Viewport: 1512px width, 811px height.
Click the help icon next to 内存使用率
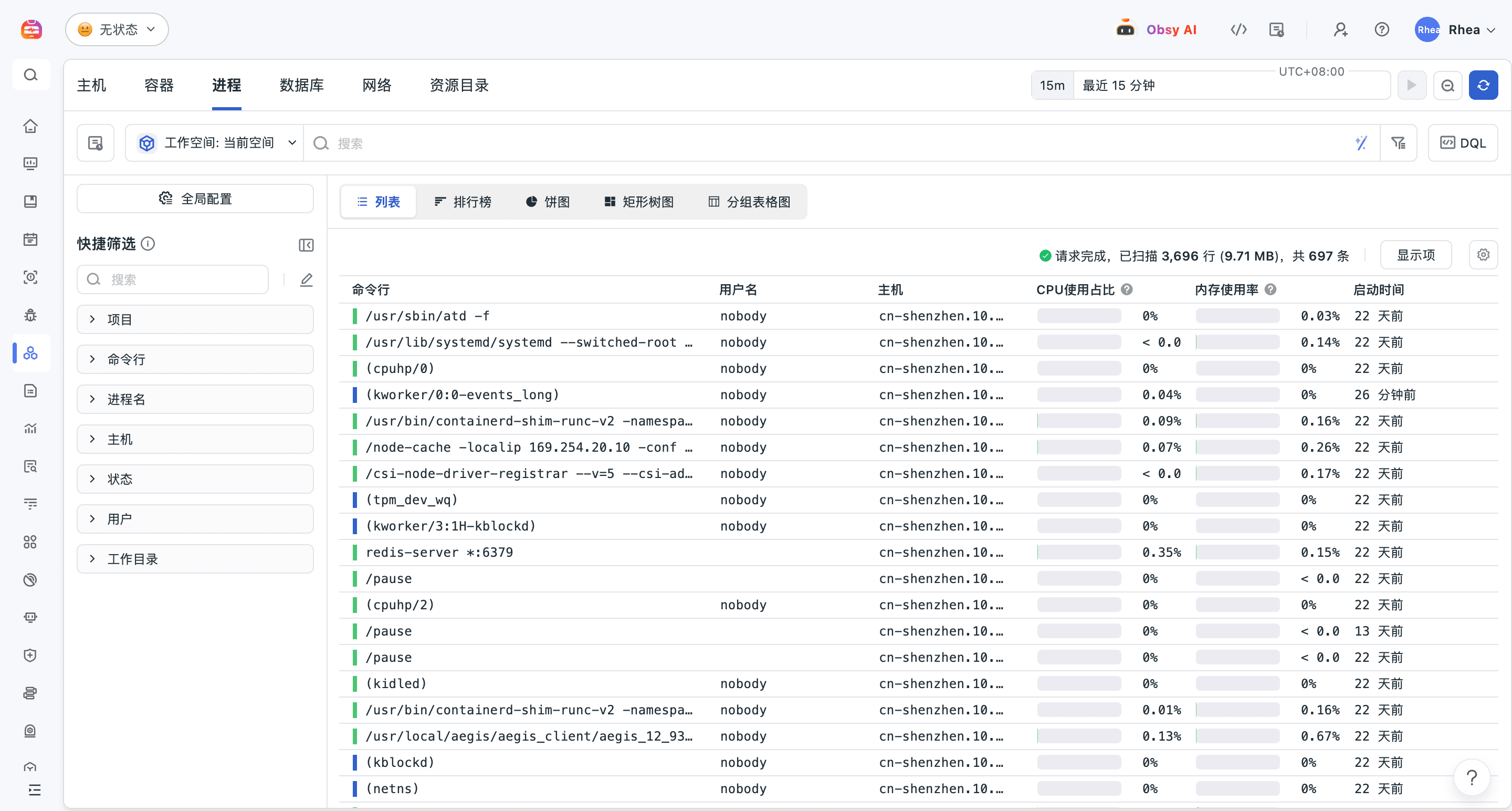[1270, 289]
